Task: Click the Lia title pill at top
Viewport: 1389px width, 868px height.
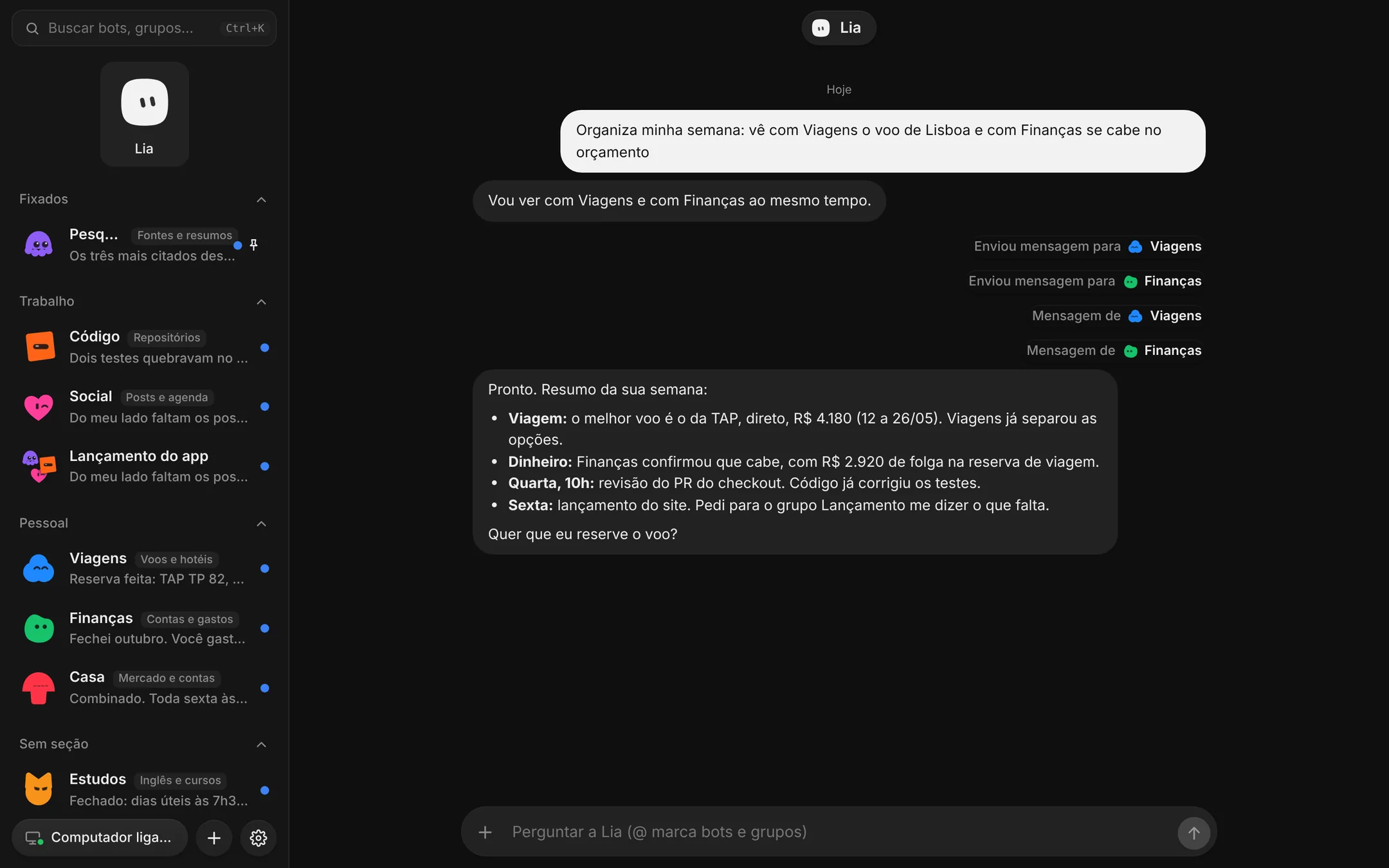Action: tap(839, 28)
